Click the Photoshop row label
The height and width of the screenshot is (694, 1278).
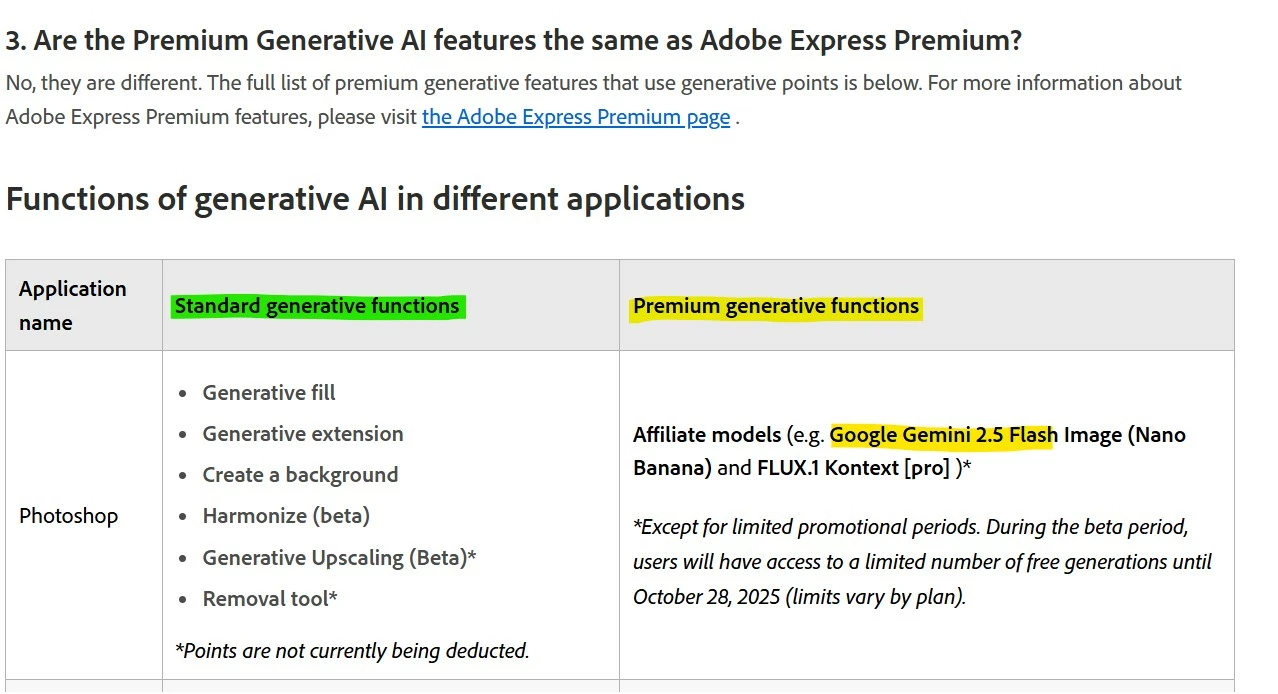click(68, 516)
